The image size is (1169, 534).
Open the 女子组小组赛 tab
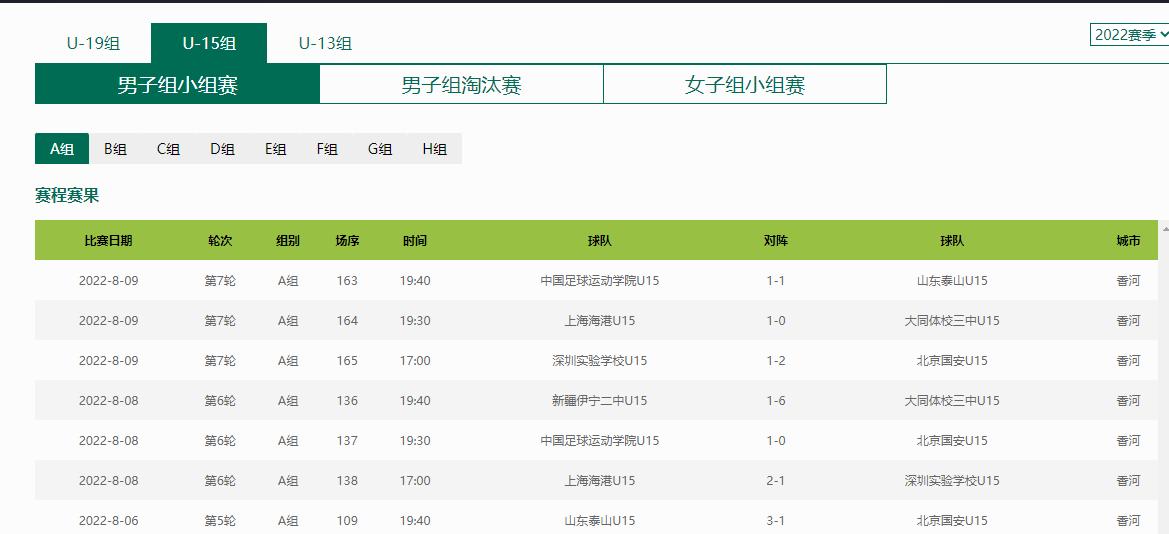(745, 84)
